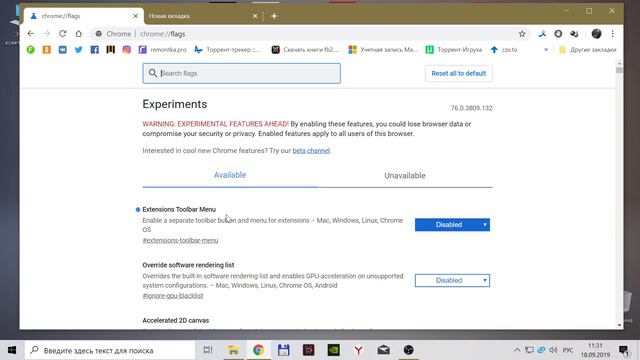Open the orange square bookmark icon

tap(47, 50)
